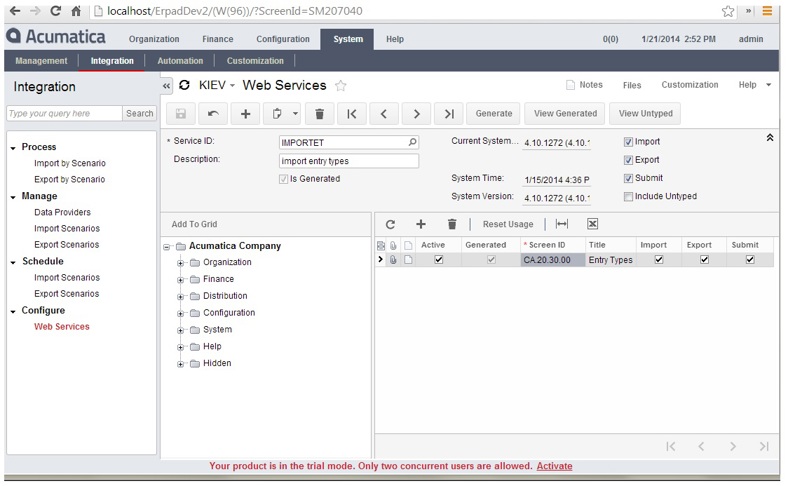This screenshot has height=486, width=788.
Task: Click the undo arrow icon in the toolbar
Action: (213, 114)
